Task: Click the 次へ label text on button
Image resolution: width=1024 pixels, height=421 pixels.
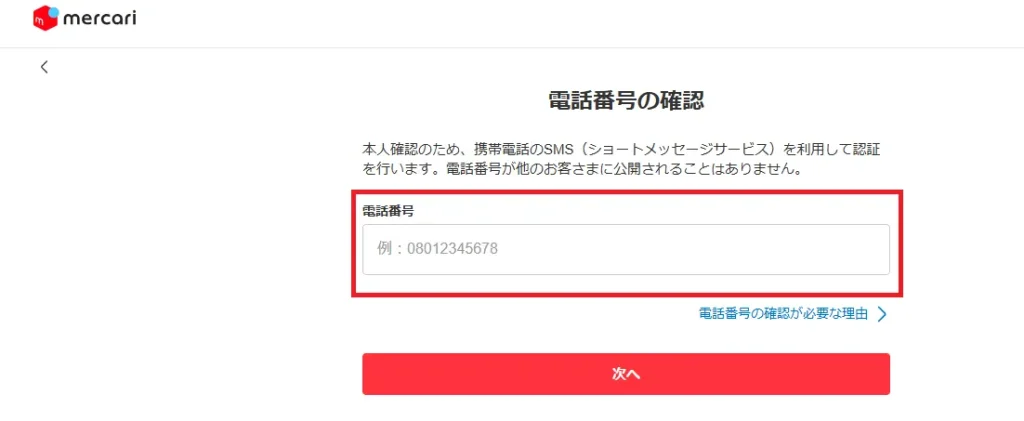Action: pyautogui.click(x=626, y=374)
